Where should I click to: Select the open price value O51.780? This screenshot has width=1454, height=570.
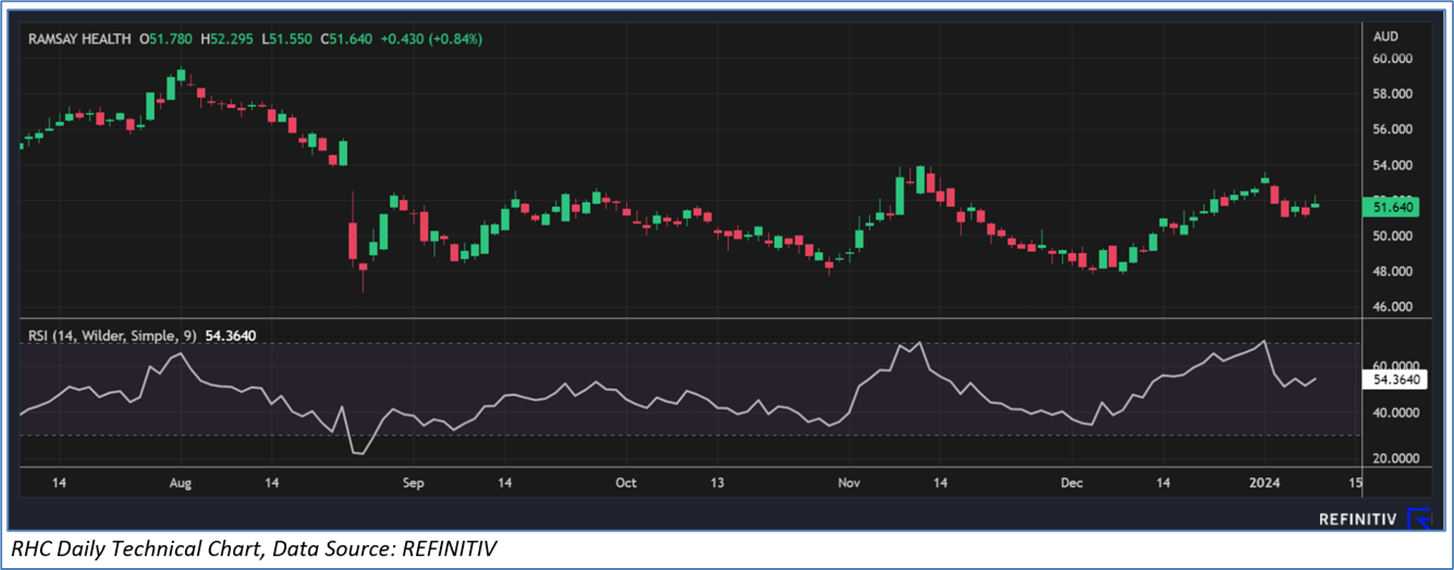click(167, 39)
